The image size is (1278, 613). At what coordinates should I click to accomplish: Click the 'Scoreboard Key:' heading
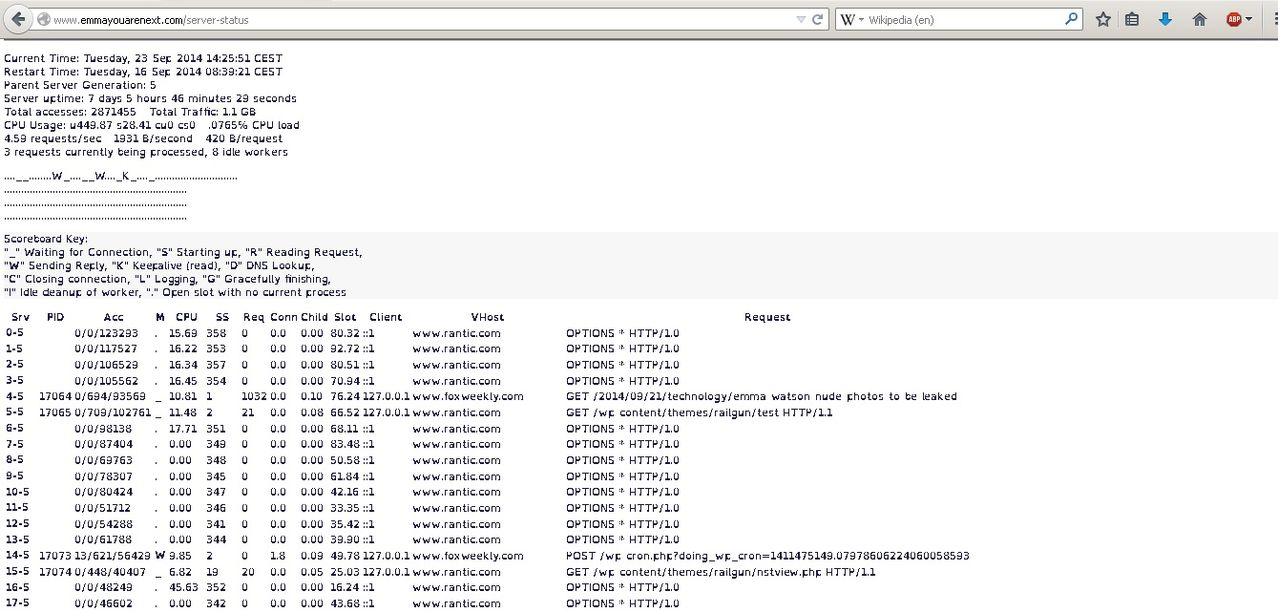coord(46,239)
